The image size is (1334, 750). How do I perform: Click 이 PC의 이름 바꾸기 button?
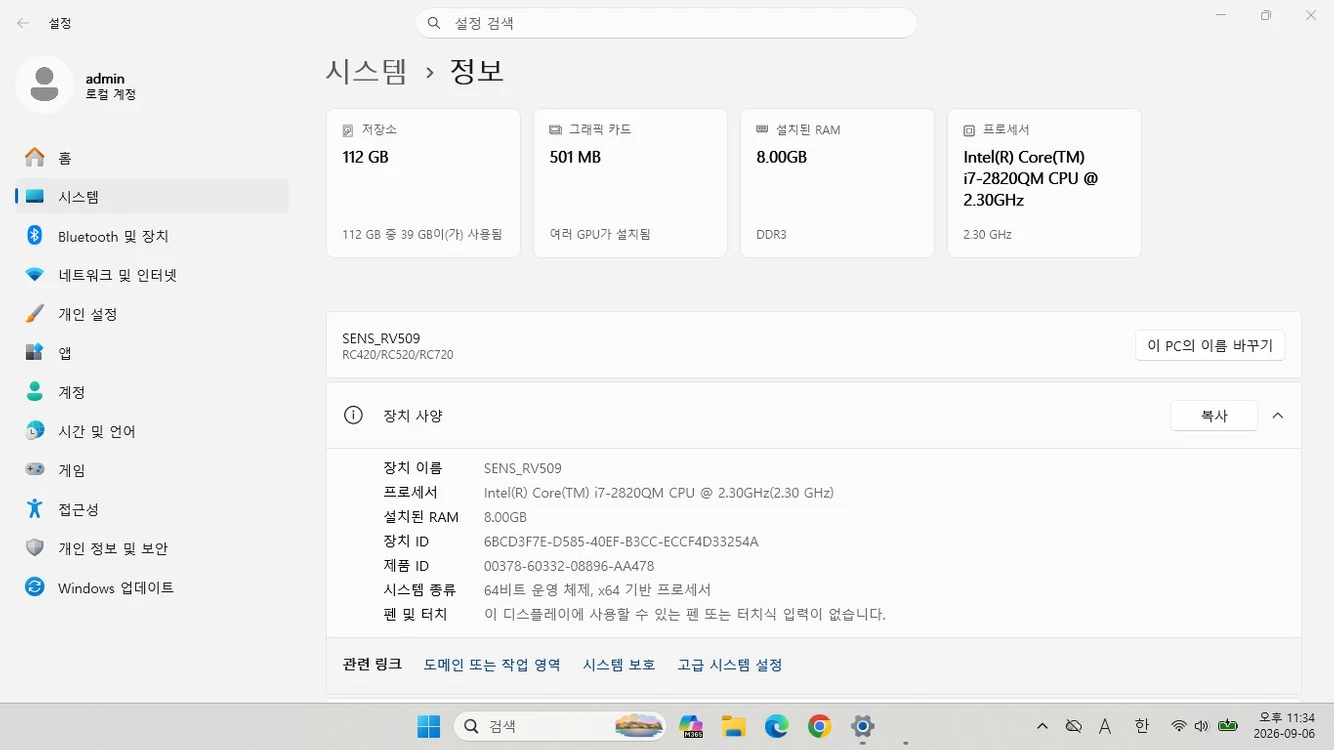point(1210,346)
